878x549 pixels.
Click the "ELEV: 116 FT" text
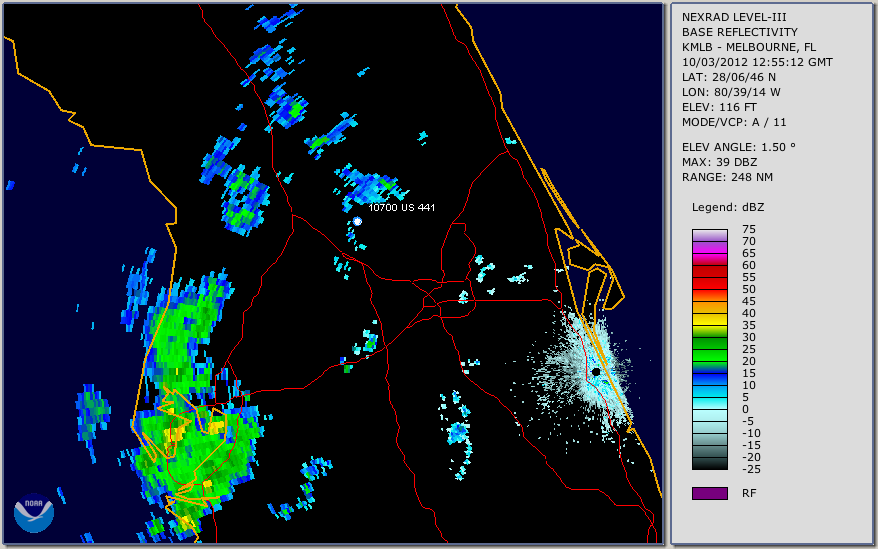pos(719,107)
